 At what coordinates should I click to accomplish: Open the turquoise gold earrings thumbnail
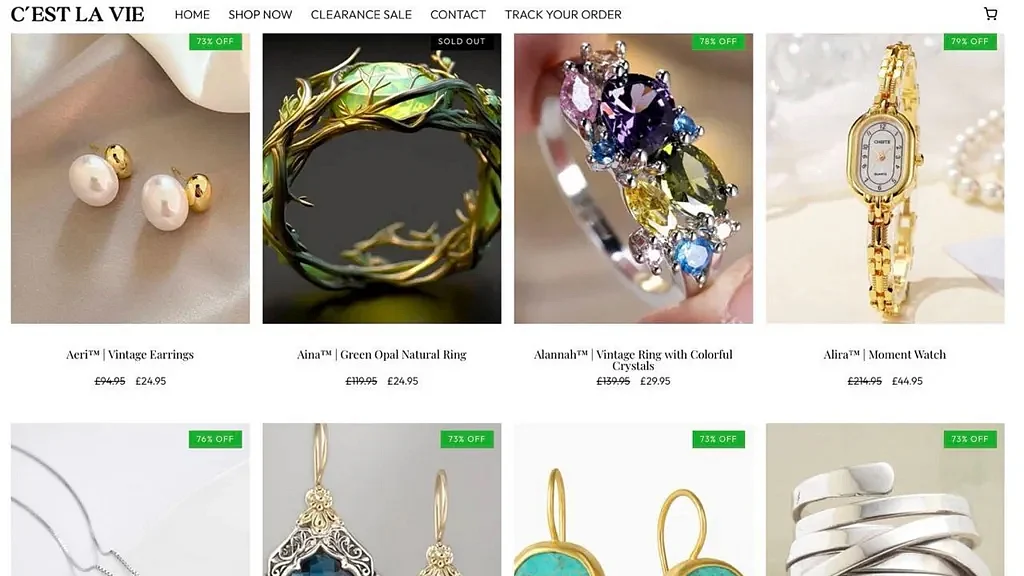click(x=633, y=500)
